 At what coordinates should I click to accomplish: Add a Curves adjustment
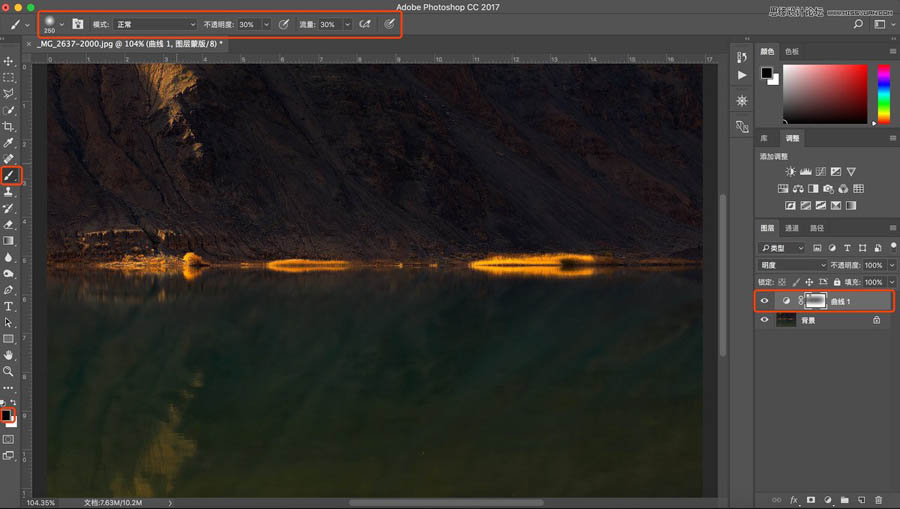(x=821, y=172)
